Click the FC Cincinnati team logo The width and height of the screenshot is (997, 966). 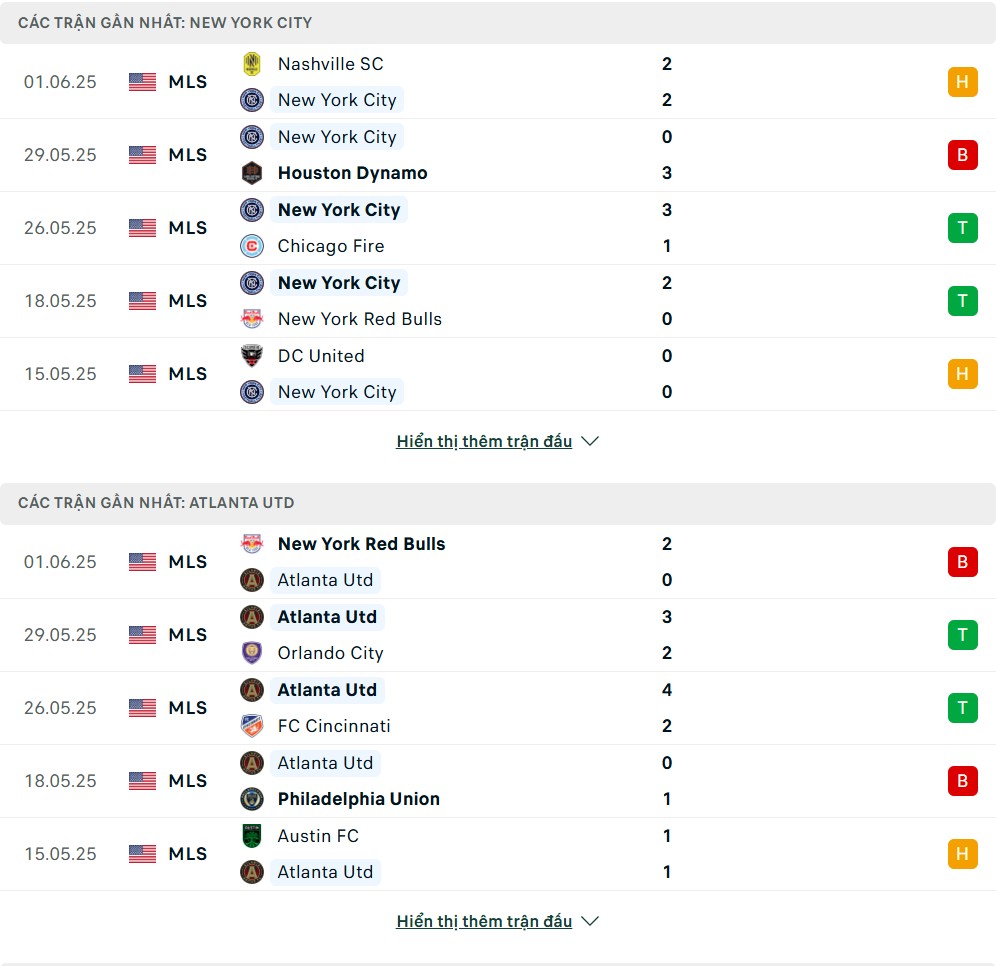tap(252, 726)
